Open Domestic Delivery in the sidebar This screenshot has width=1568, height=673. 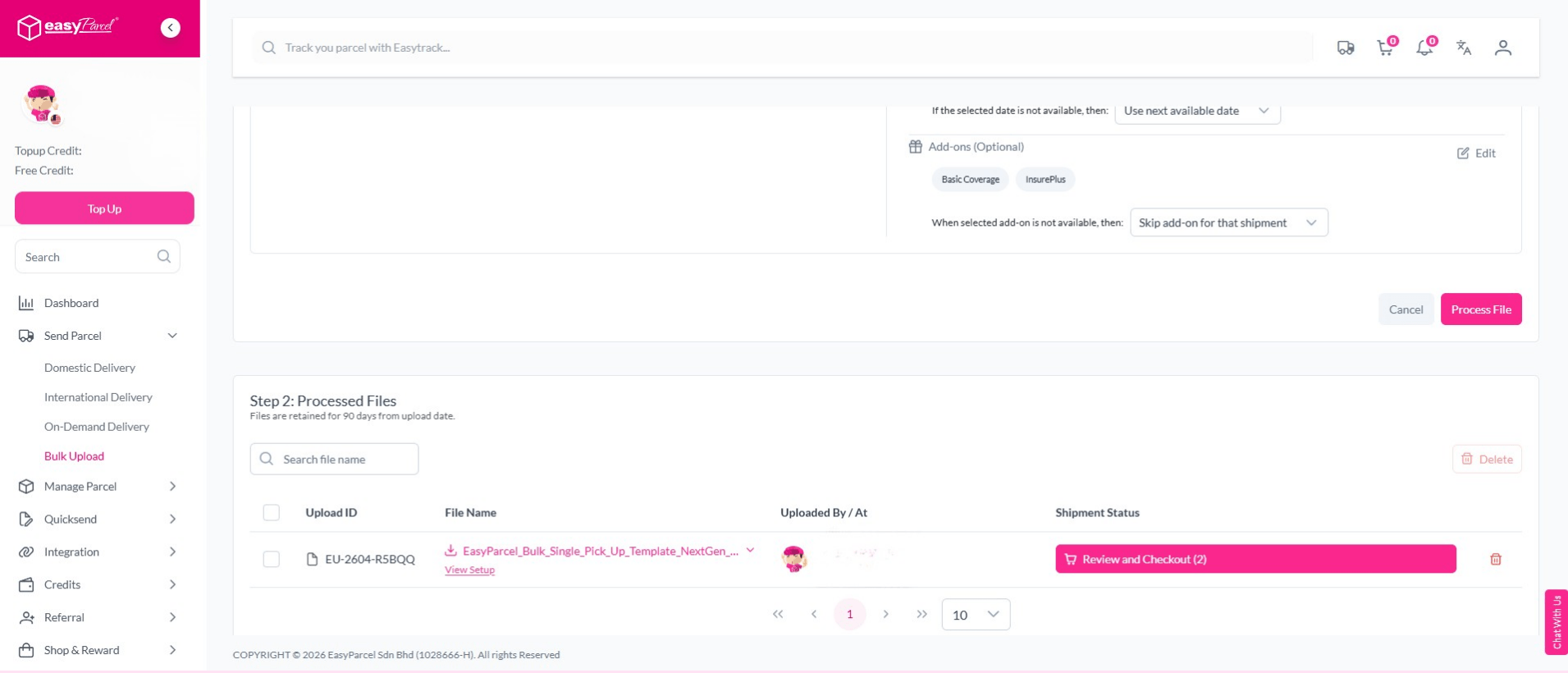[89, 368]
